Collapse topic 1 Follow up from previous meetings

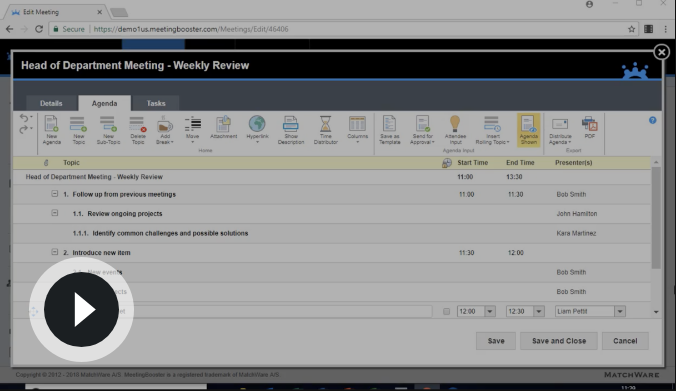coord(55,194)
